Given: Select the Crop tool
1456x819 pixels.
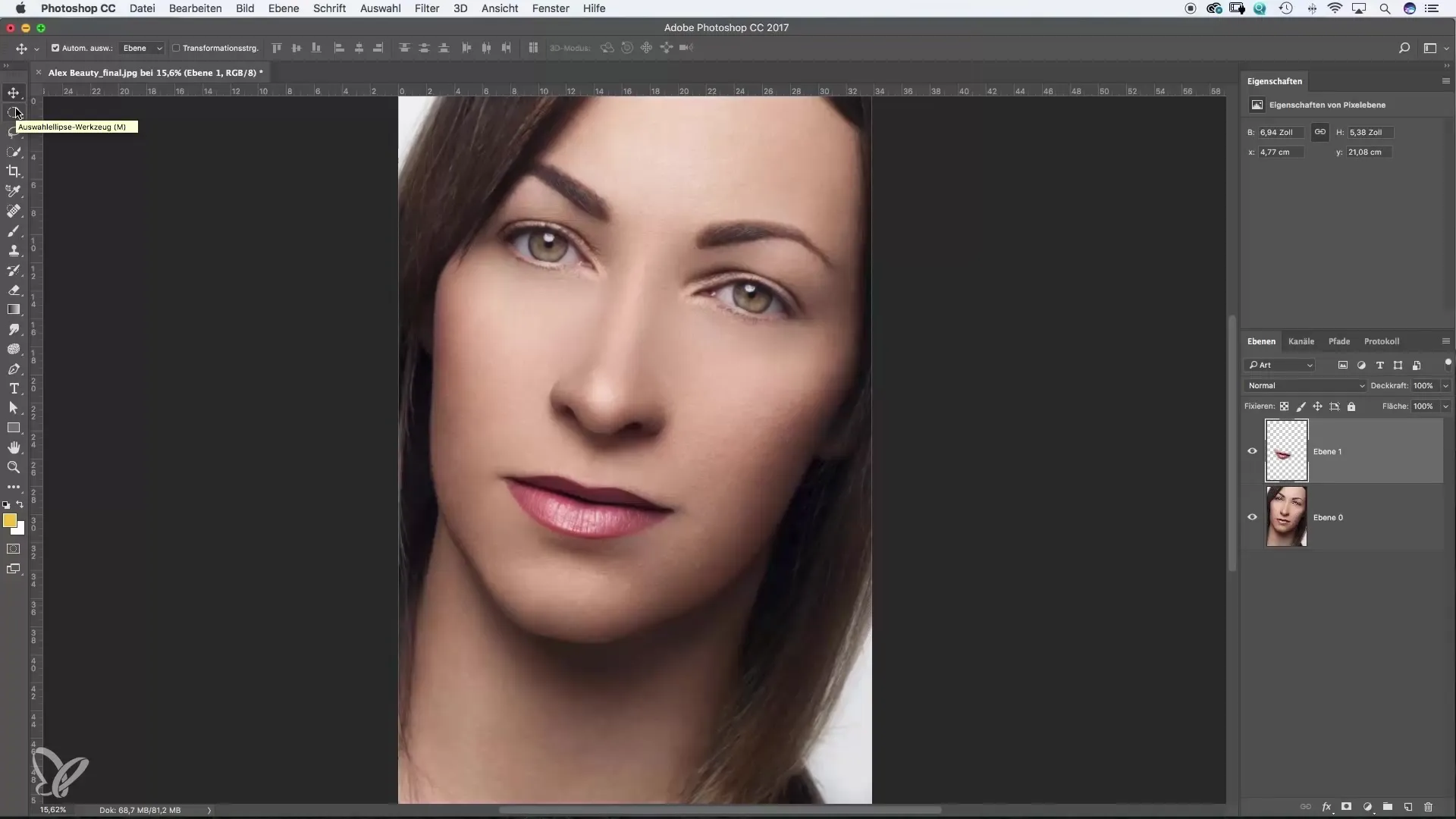Looking at the screenshot, I should pyautogui.click(x=14, y=171).
